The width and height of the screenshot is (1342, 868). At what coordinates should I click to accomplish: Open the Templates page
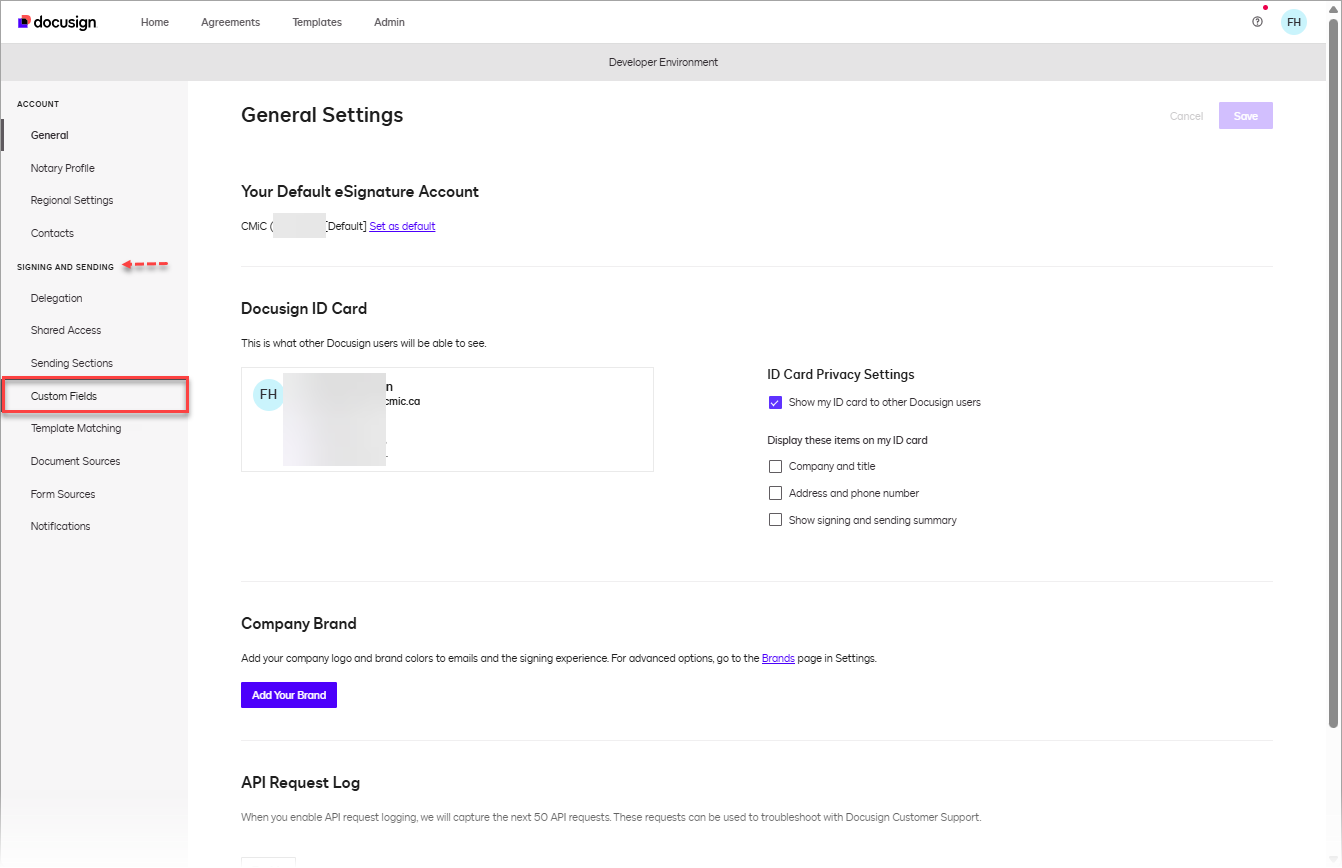pos(317,22)
